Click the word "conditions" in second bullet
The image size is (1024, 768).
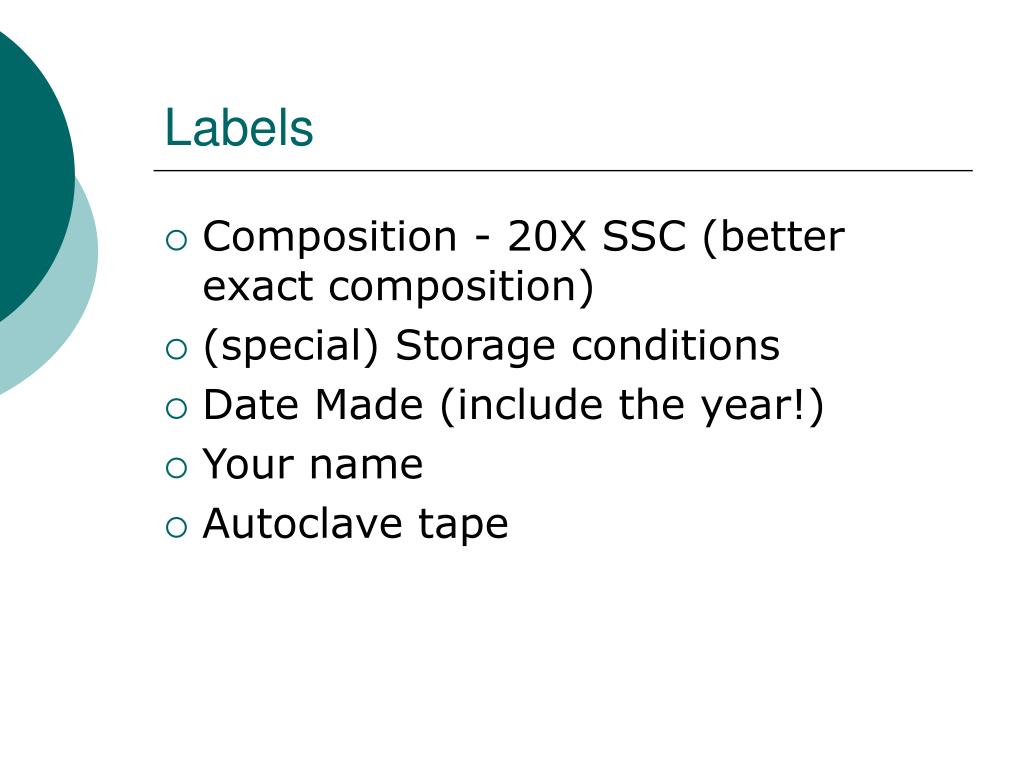coord(676,345)
